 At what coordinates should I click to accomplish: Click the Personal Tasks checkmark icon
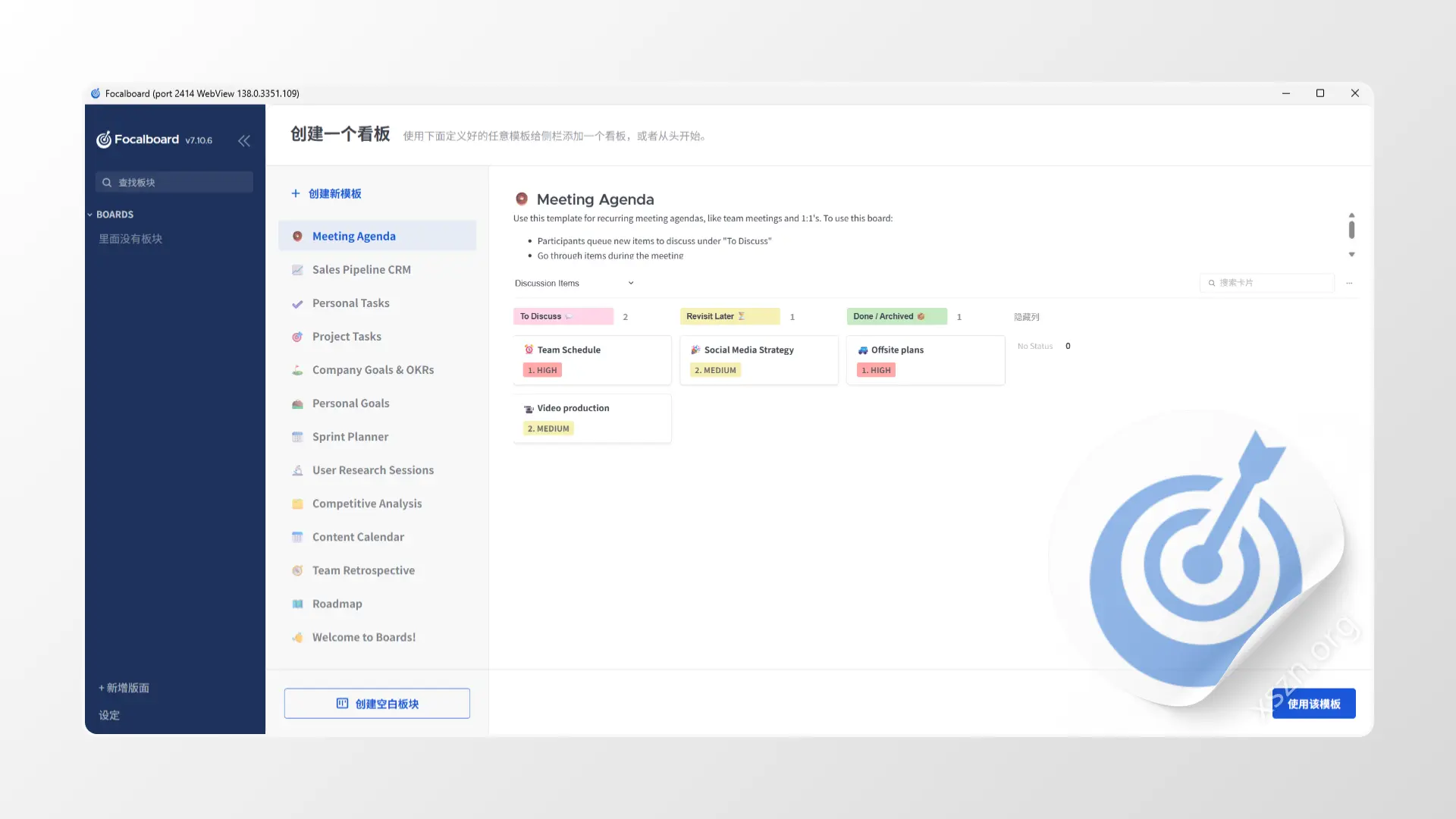(x=297, y=303)
